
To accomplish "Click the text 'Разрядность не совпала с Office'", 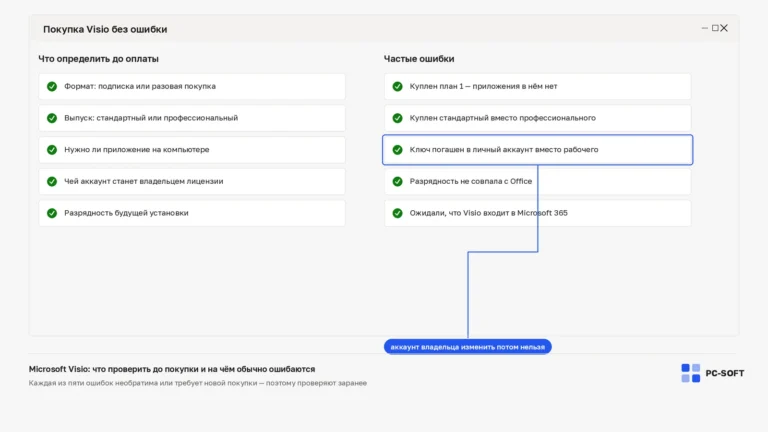I will 471,181.
